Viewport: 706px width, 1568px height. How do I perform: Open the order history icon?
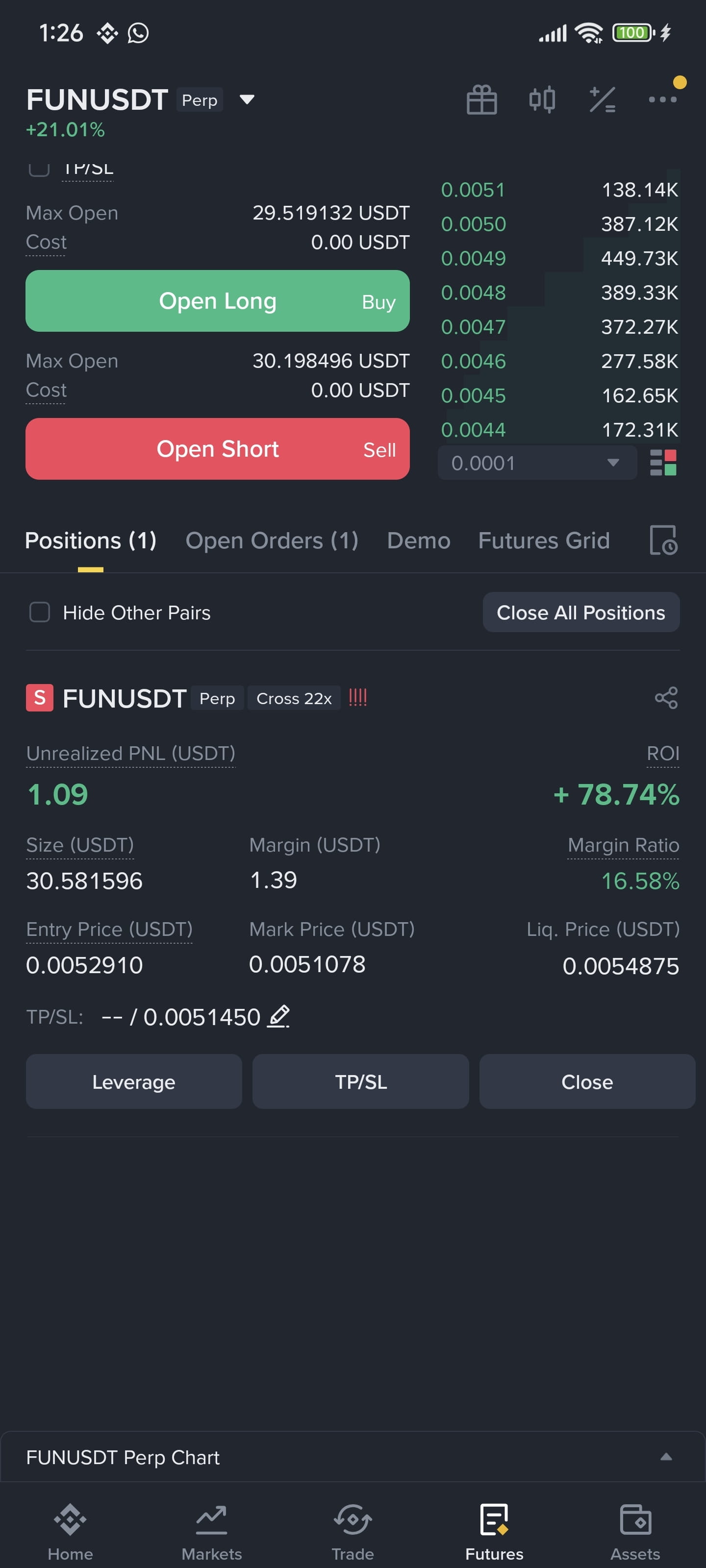click(663, 540)
